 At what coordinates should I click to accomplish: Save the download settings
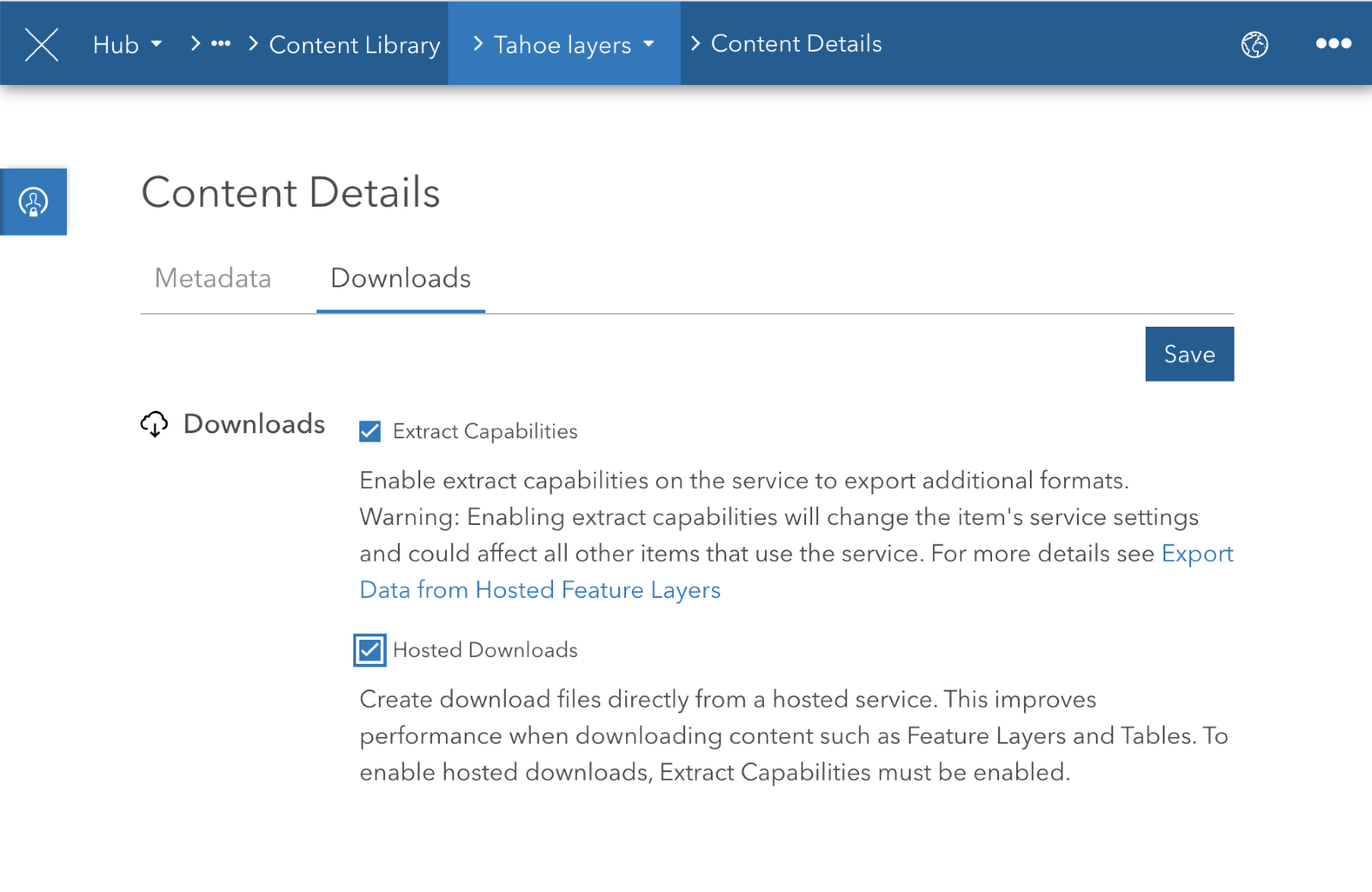click(x=1189, y=353)
